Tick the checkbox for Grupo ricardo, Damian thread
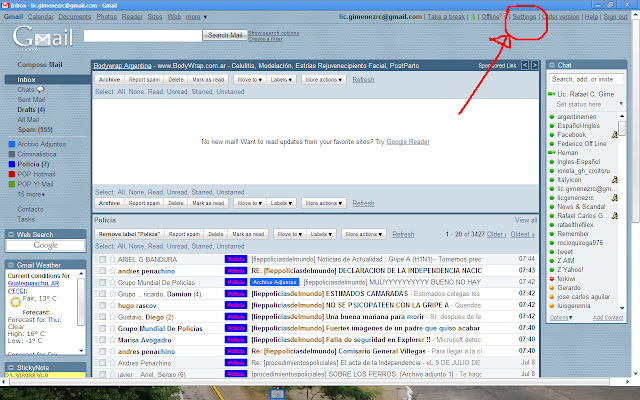Viewport: 640px width, 400px height. 102,294
